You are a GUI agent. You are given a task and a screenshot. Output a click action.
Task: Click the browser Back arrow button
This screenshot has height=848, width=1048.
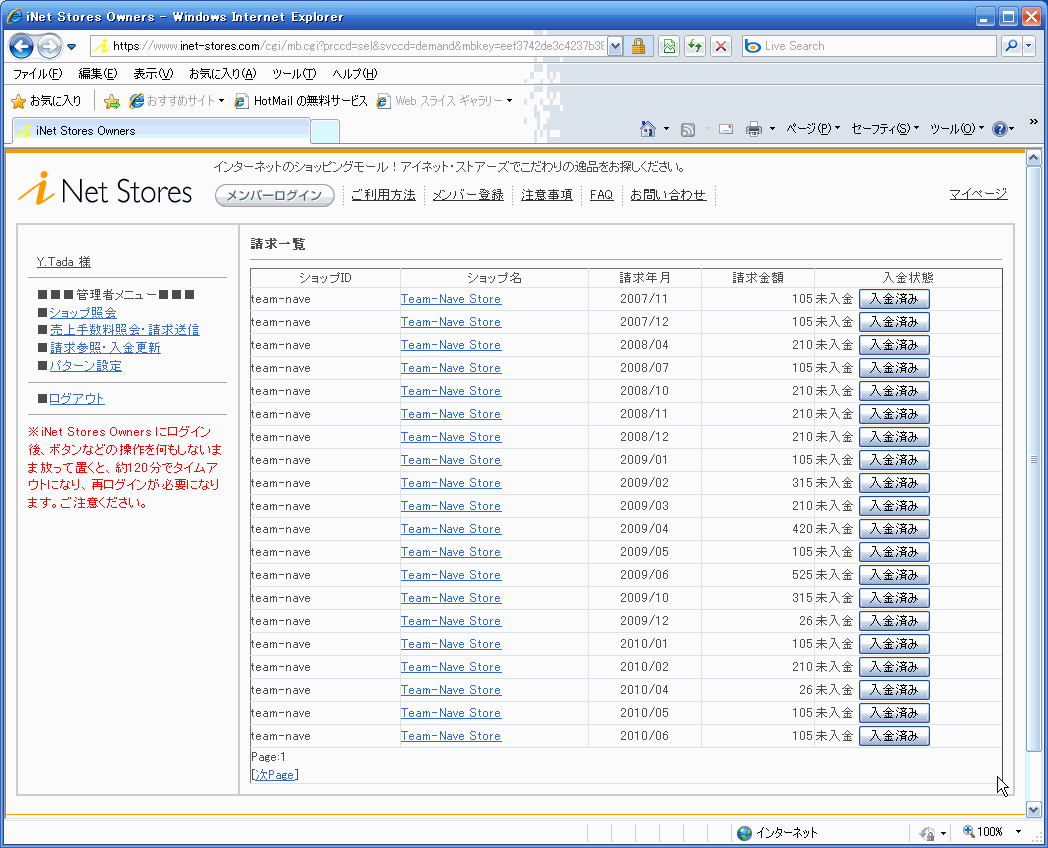(x=22, y=46)
